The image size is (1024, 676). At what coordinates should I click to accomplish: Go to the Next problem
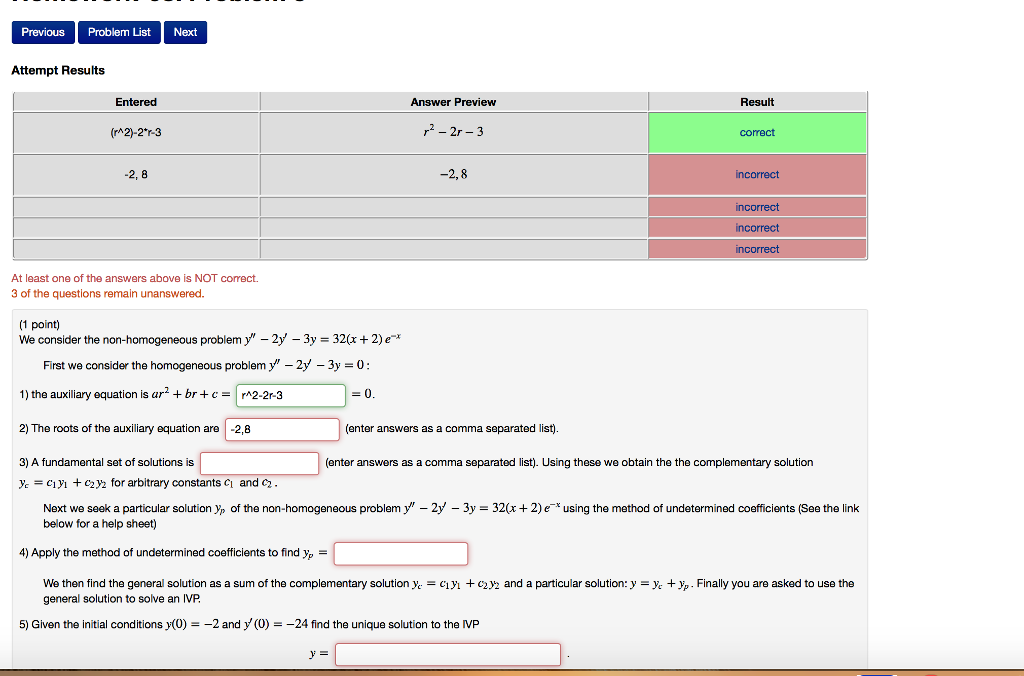tap(185, 32)
